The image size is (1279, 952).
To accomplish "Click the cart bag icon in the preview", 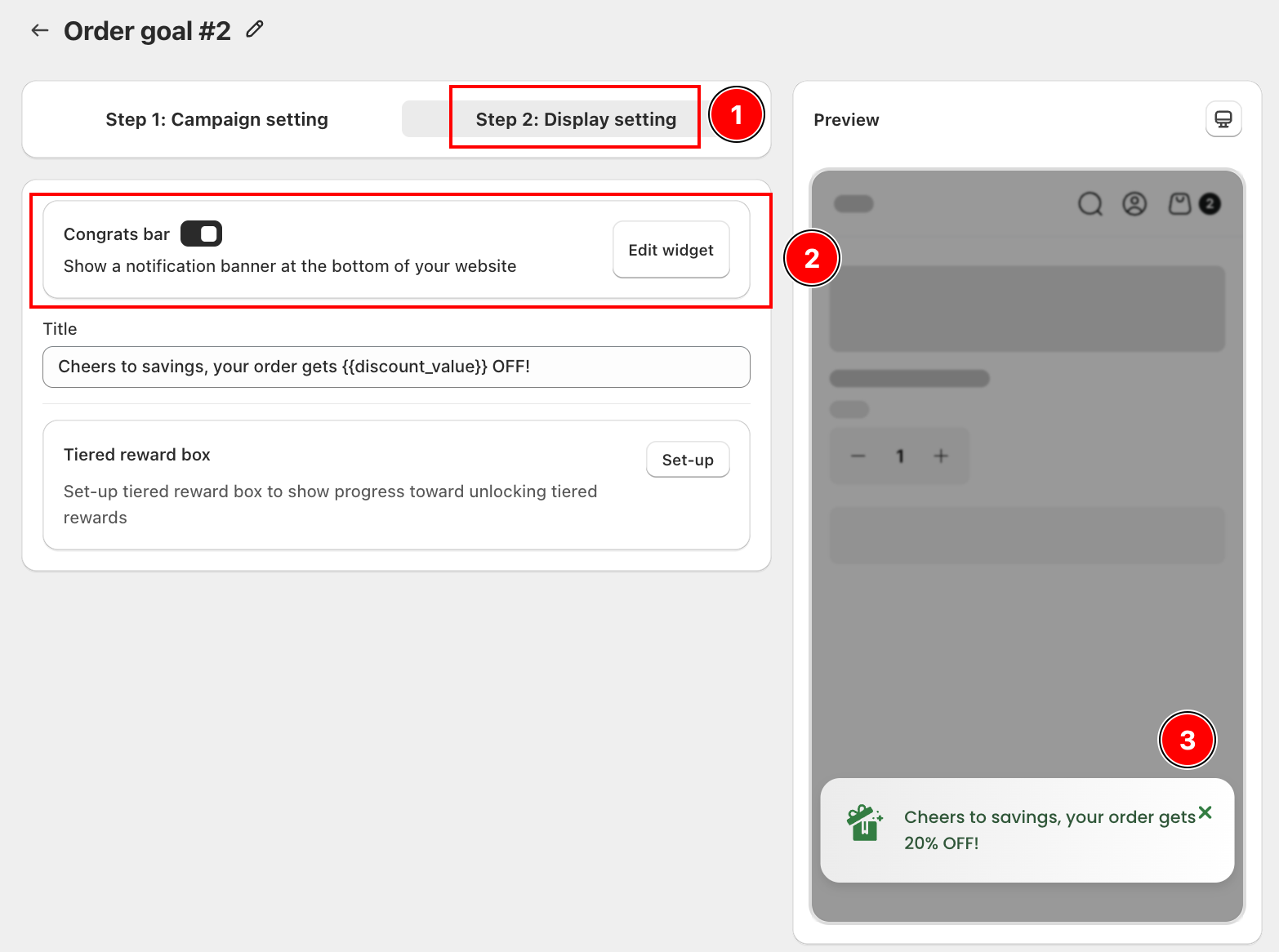I will point(1179,203).
